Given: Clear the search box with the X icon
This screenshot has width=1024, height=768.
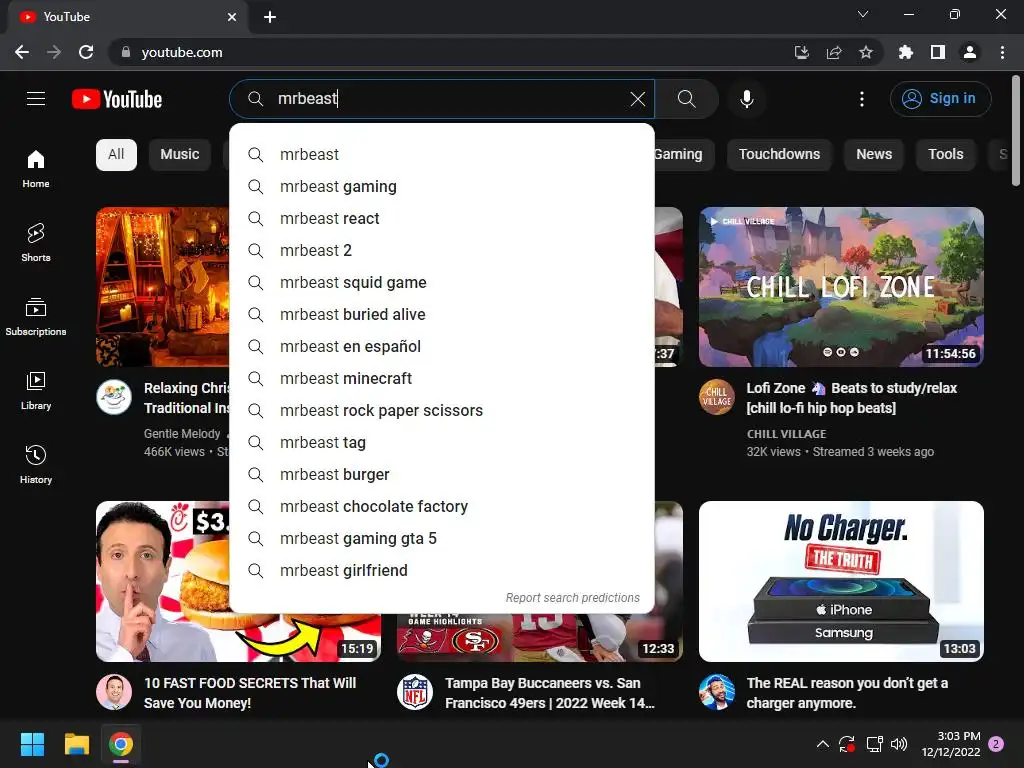Looking at the screenshot, I should pyautogui.click(x=637, y=99).
